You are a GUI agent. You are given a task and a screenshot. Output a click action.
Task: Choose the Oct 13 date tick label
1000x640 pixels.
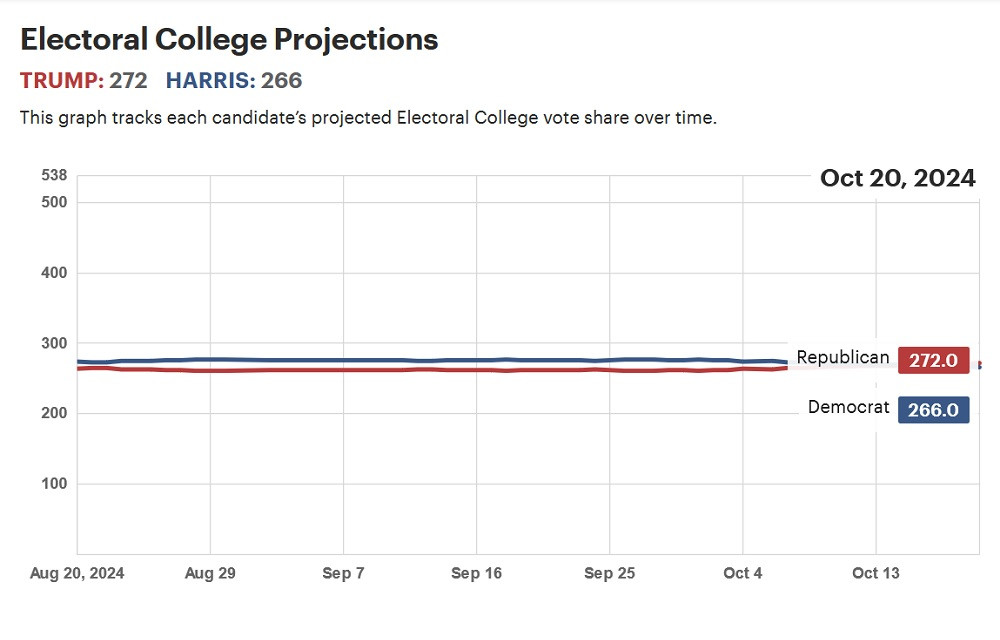[x=876, y=573]
